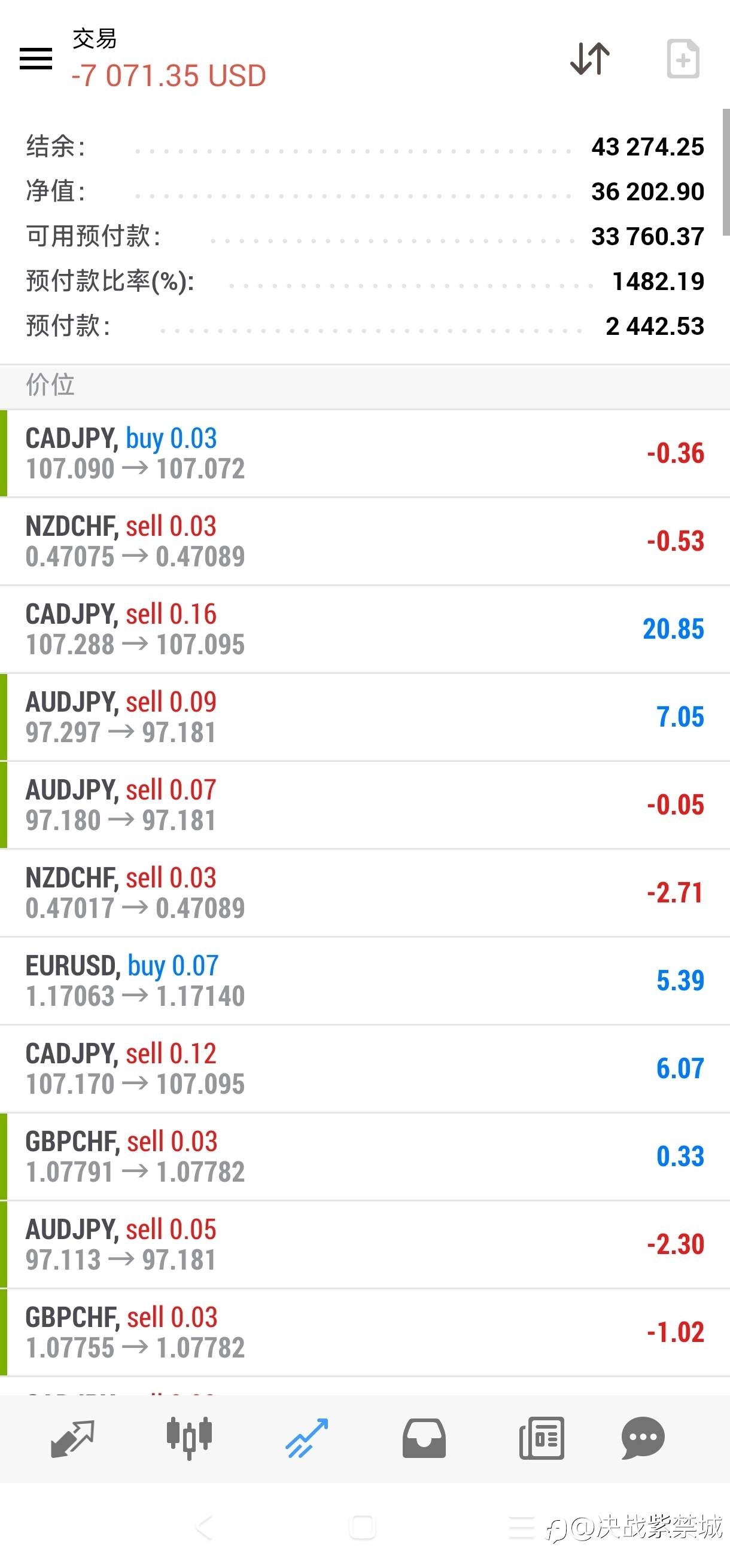The height and width of the screenshot is (1568, 730).
Task: Open the History inbox tray icon
Action: [x=424, y=1439]
